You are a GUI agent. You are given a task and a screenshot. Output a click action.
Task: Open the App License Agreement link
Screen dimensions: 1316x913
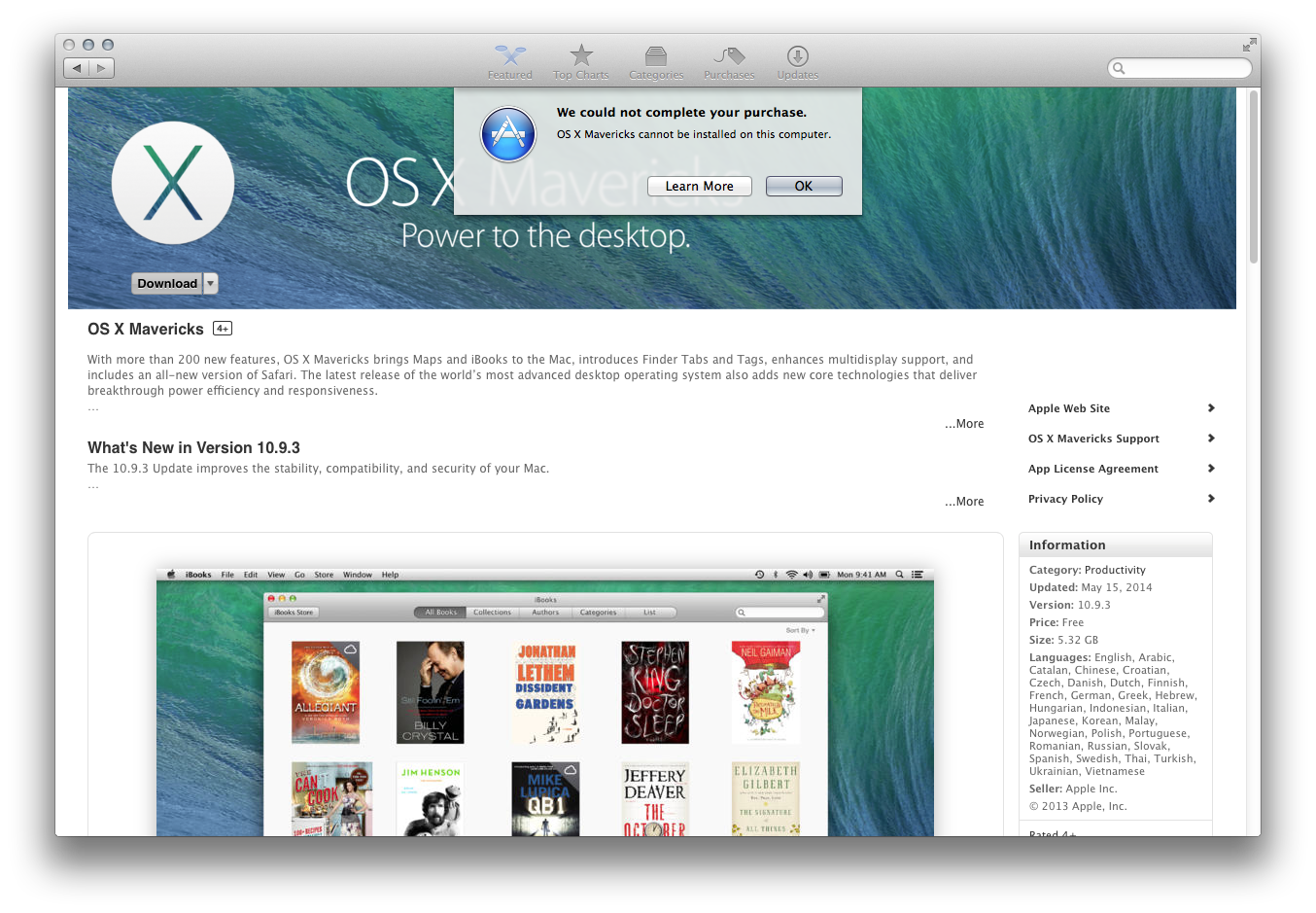[x=1093, y=470]
